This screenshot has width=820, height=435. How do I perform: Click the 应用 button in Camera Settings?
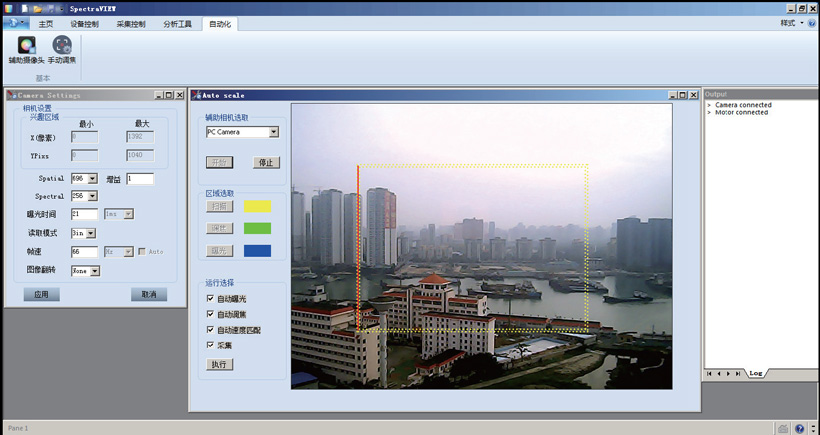41,295
